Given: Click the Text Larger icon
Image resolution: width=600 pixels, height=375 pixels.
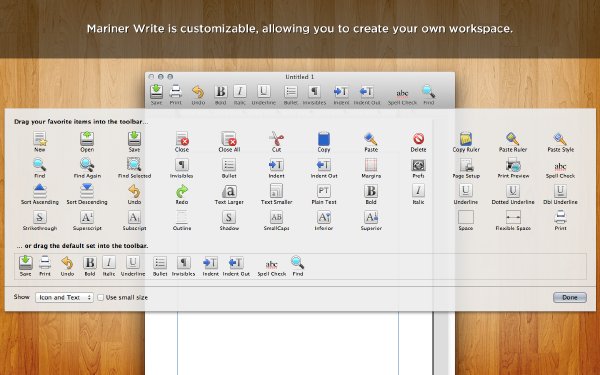Looking at the screenshot, I should (229, 191).
